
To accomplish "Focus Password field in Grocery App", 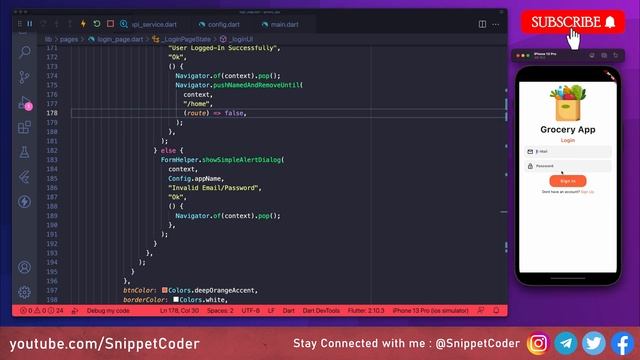I will [x=568, y=166].
